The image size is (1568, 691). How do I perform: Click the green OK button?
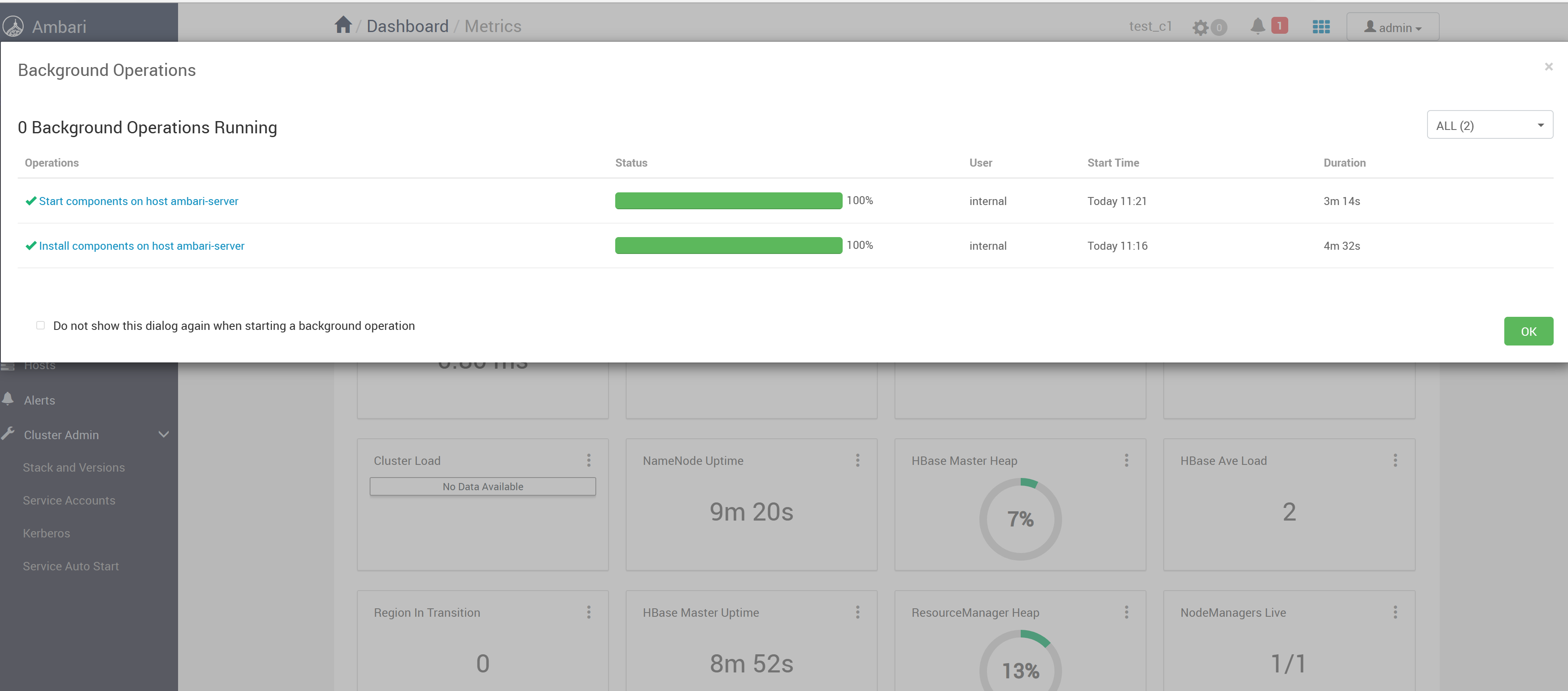1528,331
